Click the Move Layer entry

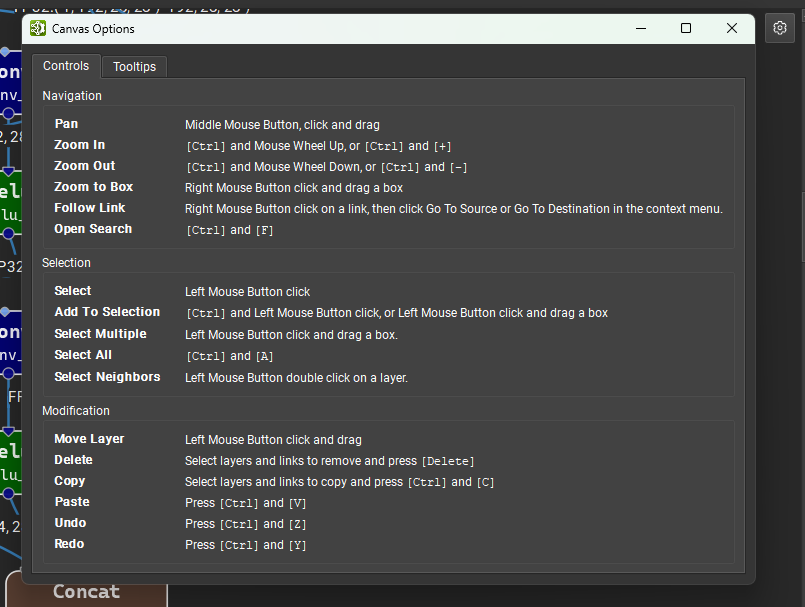tap(89, 438)
